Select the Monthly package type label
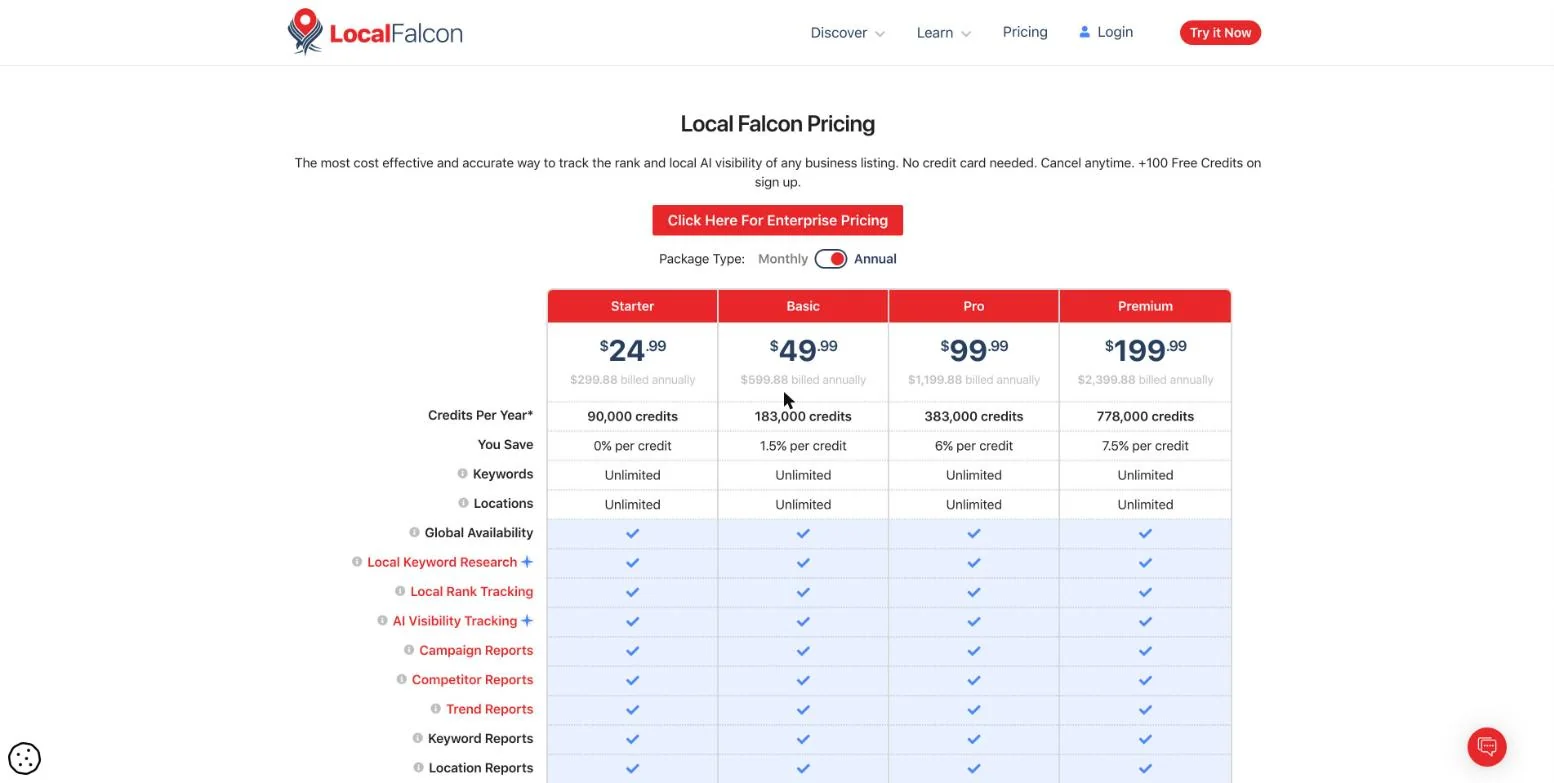Screen dimensions: 1554x783 pos(783,259)
